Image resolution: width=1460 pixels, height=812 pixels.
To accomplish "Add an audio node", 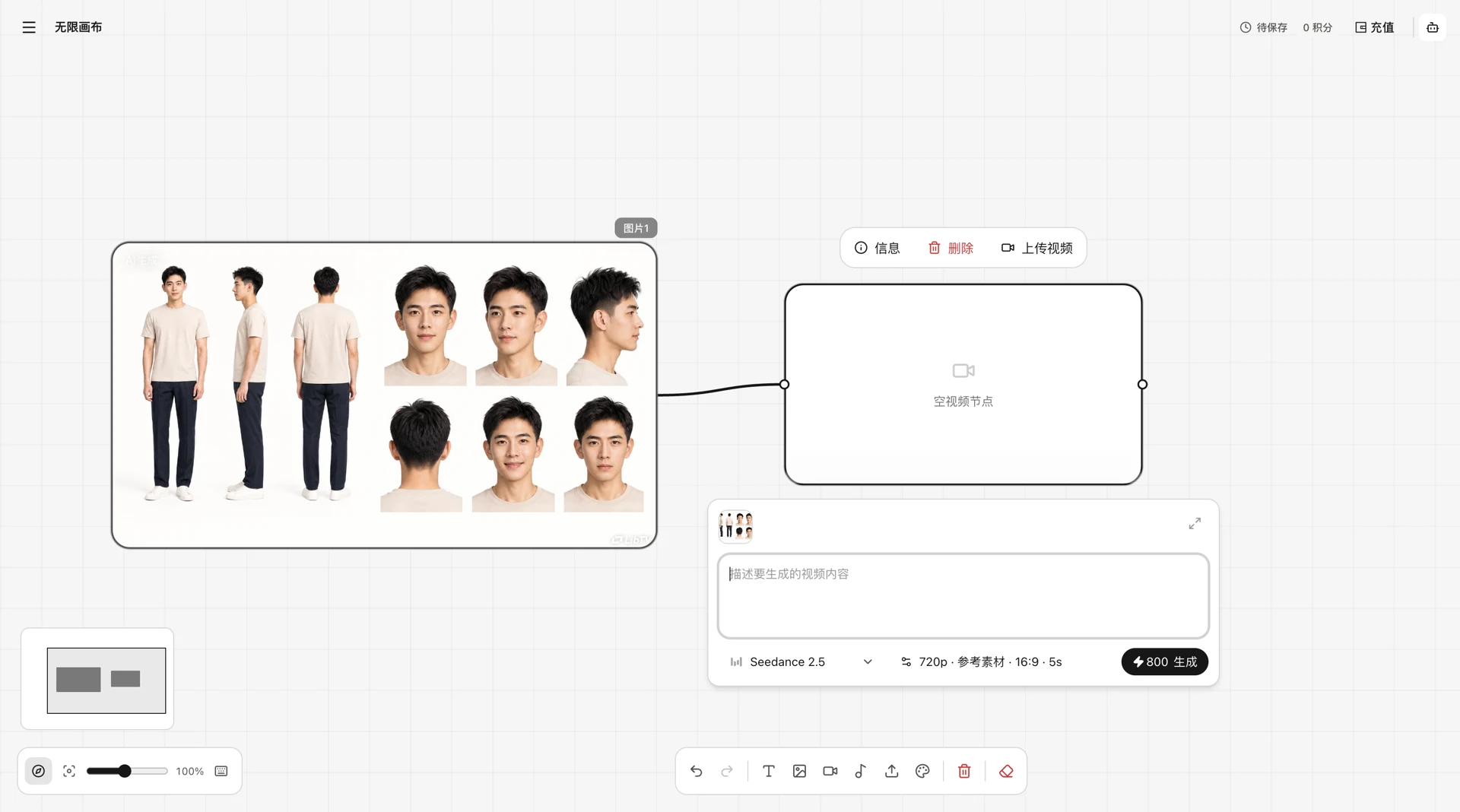I will pyautogui.click(x=861, y=771).
